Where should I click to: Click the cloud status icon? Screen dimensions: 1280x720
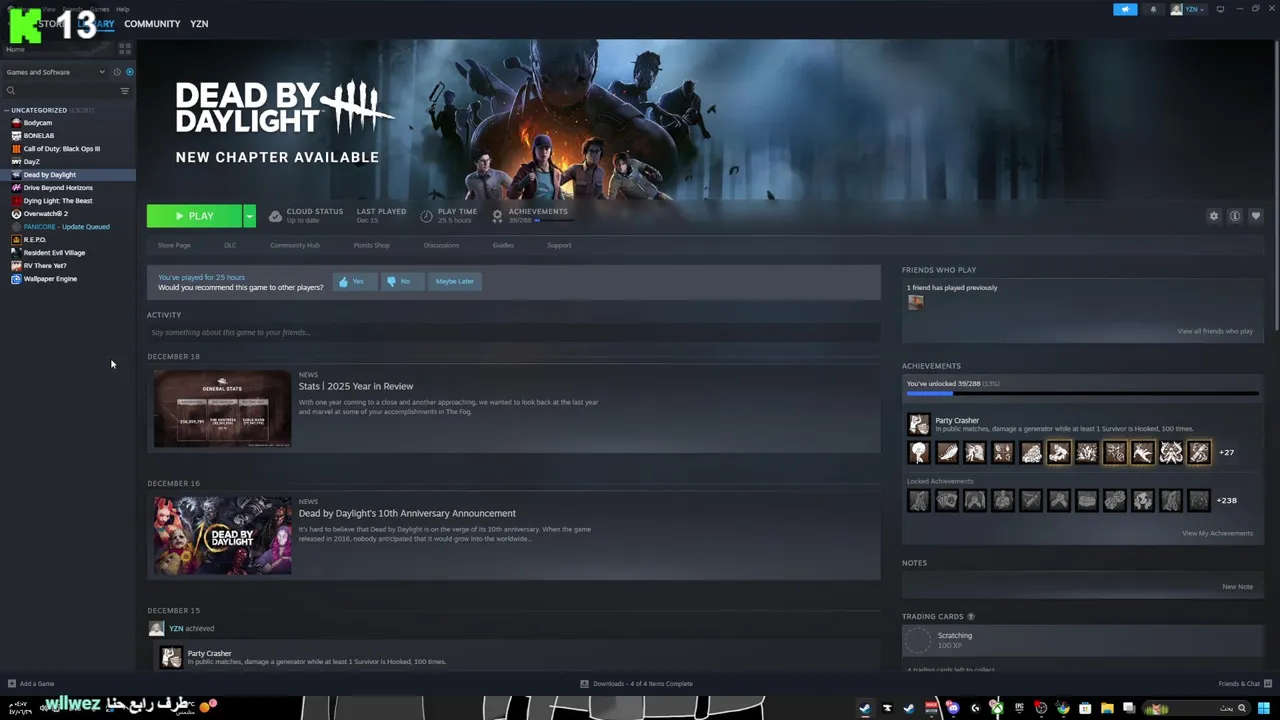click(x=275, y=216)
